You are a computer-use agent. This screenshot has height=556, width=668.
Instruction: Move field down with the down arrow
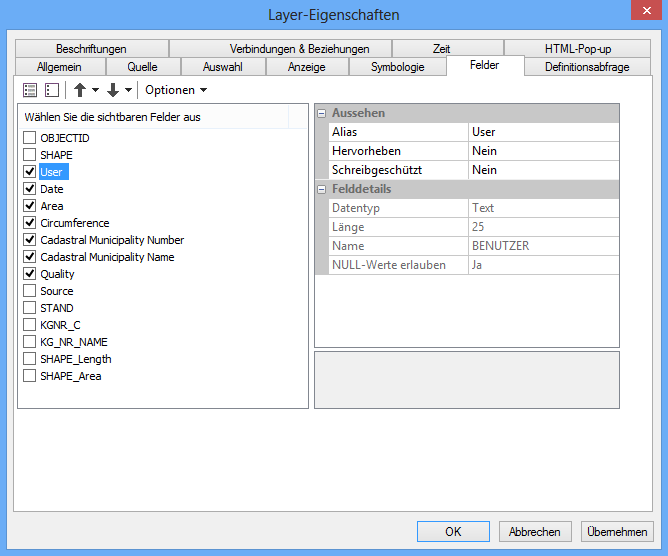pos(113,90)
